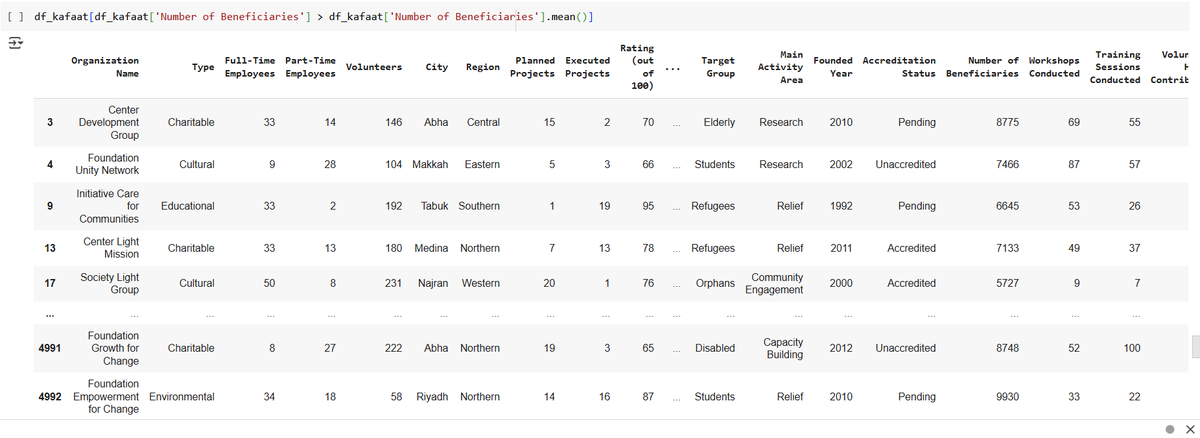The height and width of the screenshot is (438, 1200).
Task: Click the 'Executed Projects' column header
Action: click(587, 67)
